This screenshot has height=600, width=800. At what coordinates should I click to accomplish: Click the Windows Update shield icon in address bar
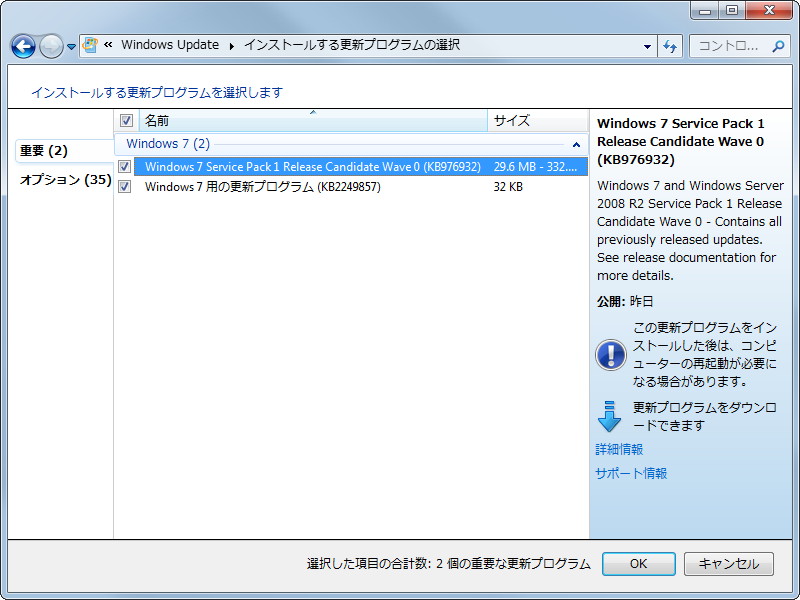click(x=89, y=45)
